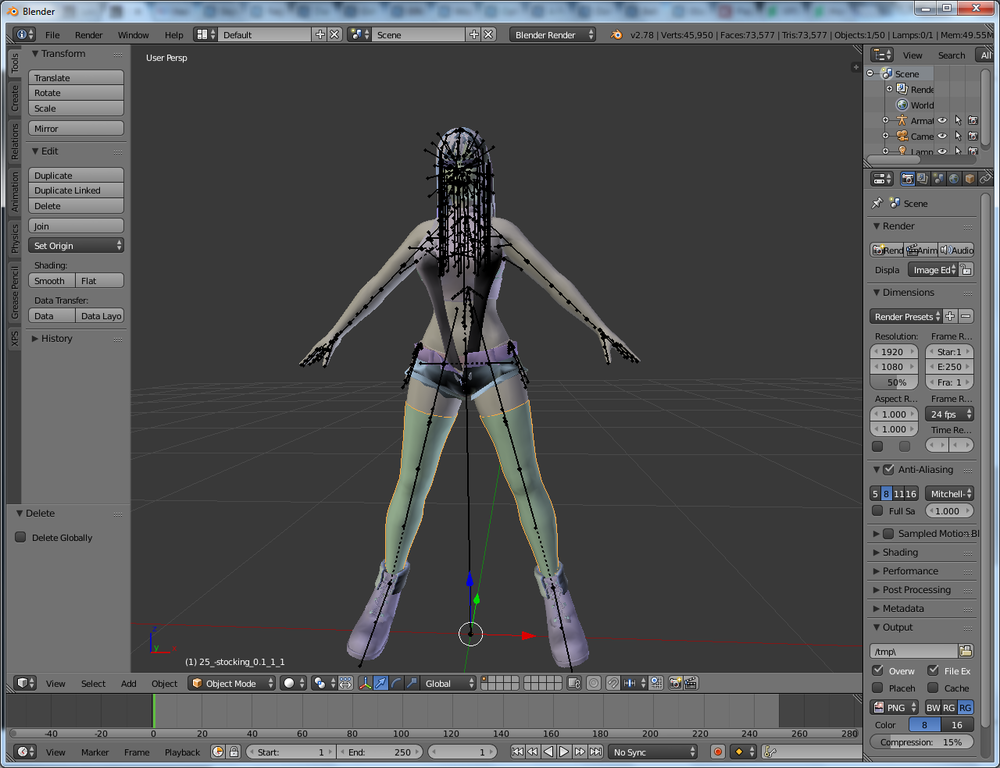Open the Set Origin dropdown
Image resolution: width=1000 pixels, height=768 pixels.
tap(76, 246)
